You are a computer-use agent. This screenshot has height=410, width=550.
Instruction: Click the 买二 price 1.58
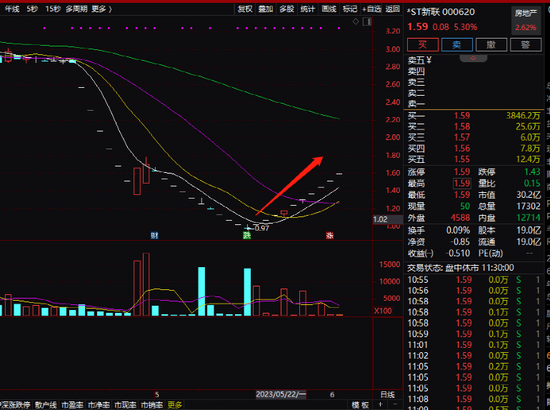[x=462, y=127]
